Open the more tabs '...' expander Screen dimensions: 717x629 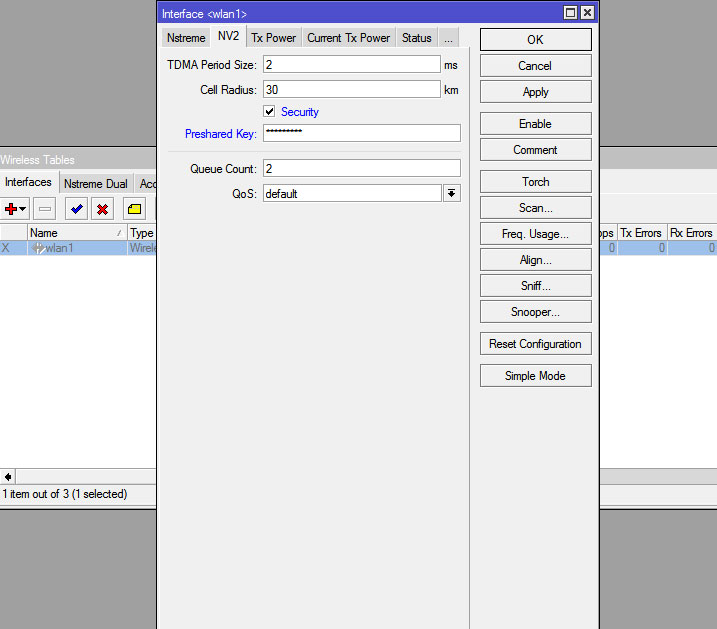click(448, 38)
